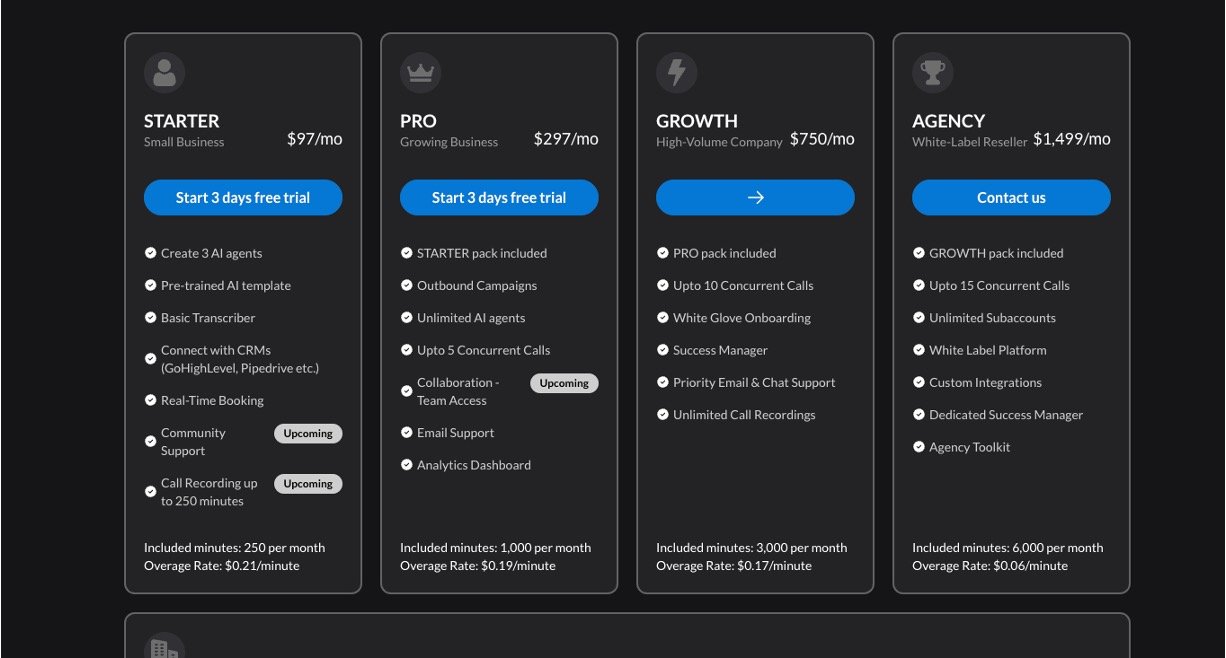Click the Upcoming badge beside Collaboration Team Access
The image size is (1226, 658).
564,383
